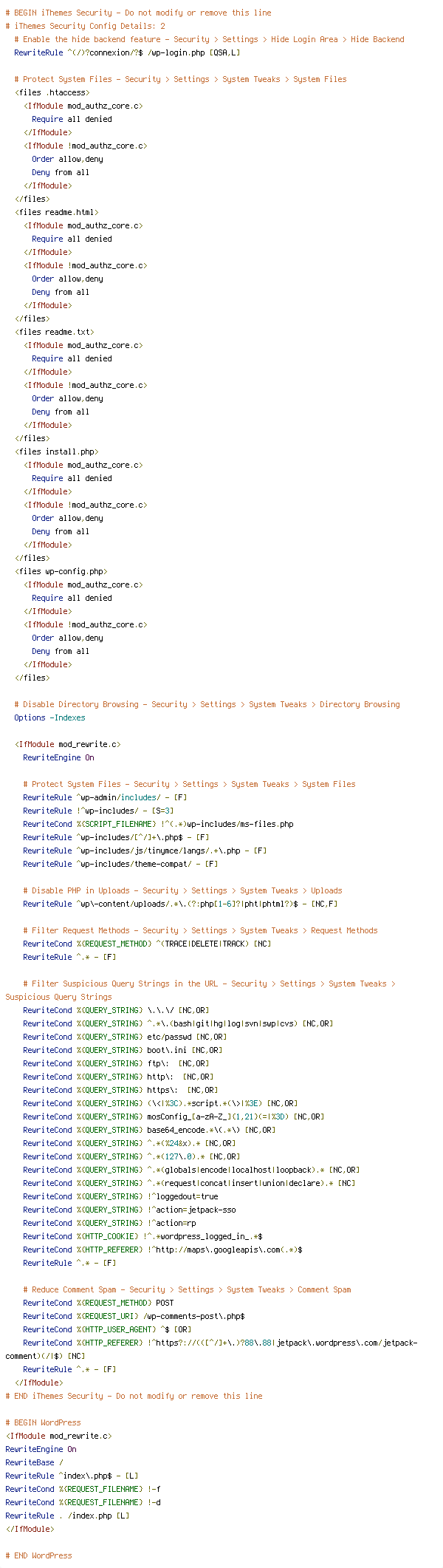Click the 'Filter Request Methods' comment line
Viewport: 443px width, 1568px height.
click(x=200, y=930)
